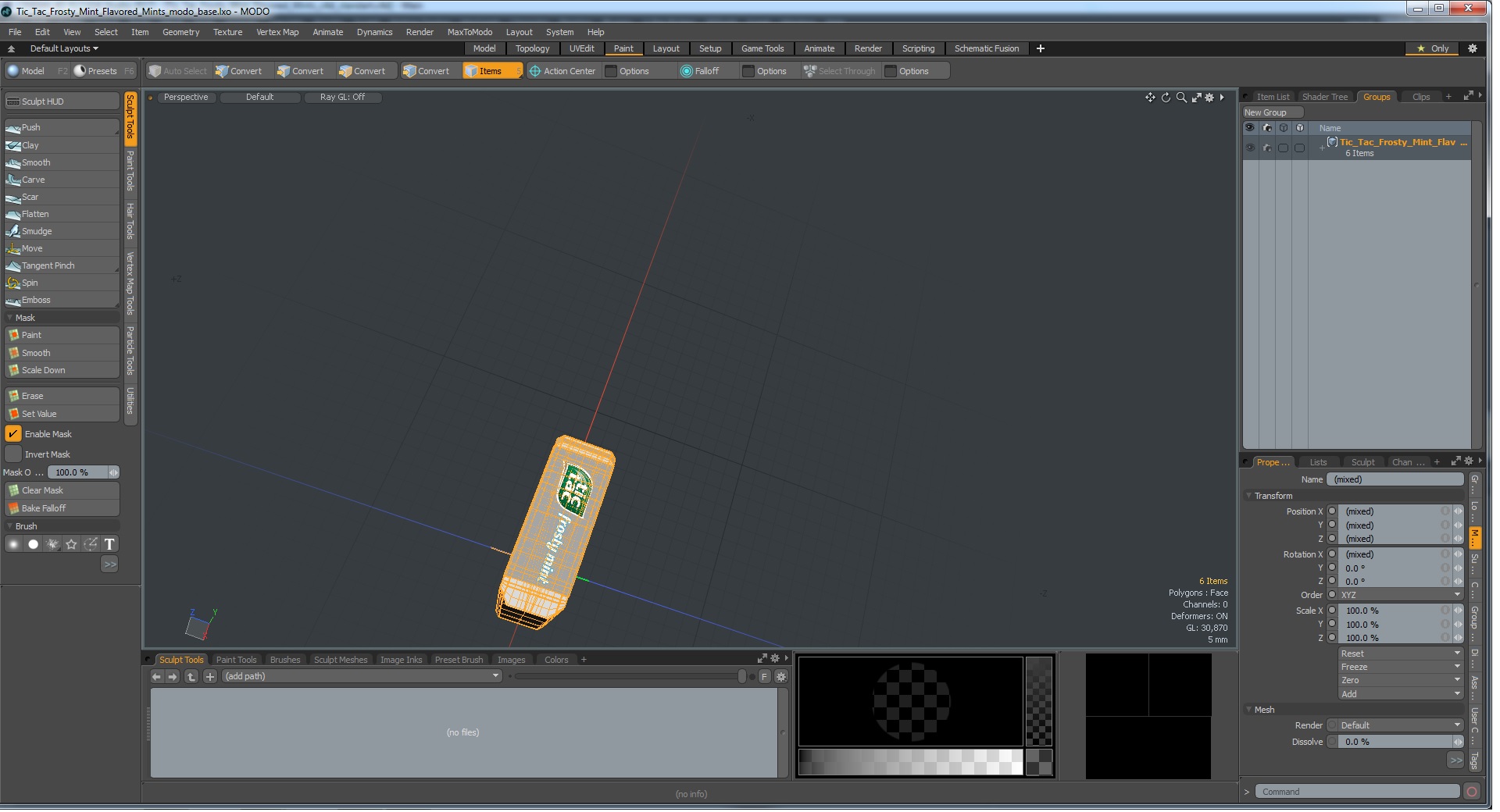The image size is (1500, 812).
Task: Click the Dissolve 0.0 % field
Action: click(1395, 742)
